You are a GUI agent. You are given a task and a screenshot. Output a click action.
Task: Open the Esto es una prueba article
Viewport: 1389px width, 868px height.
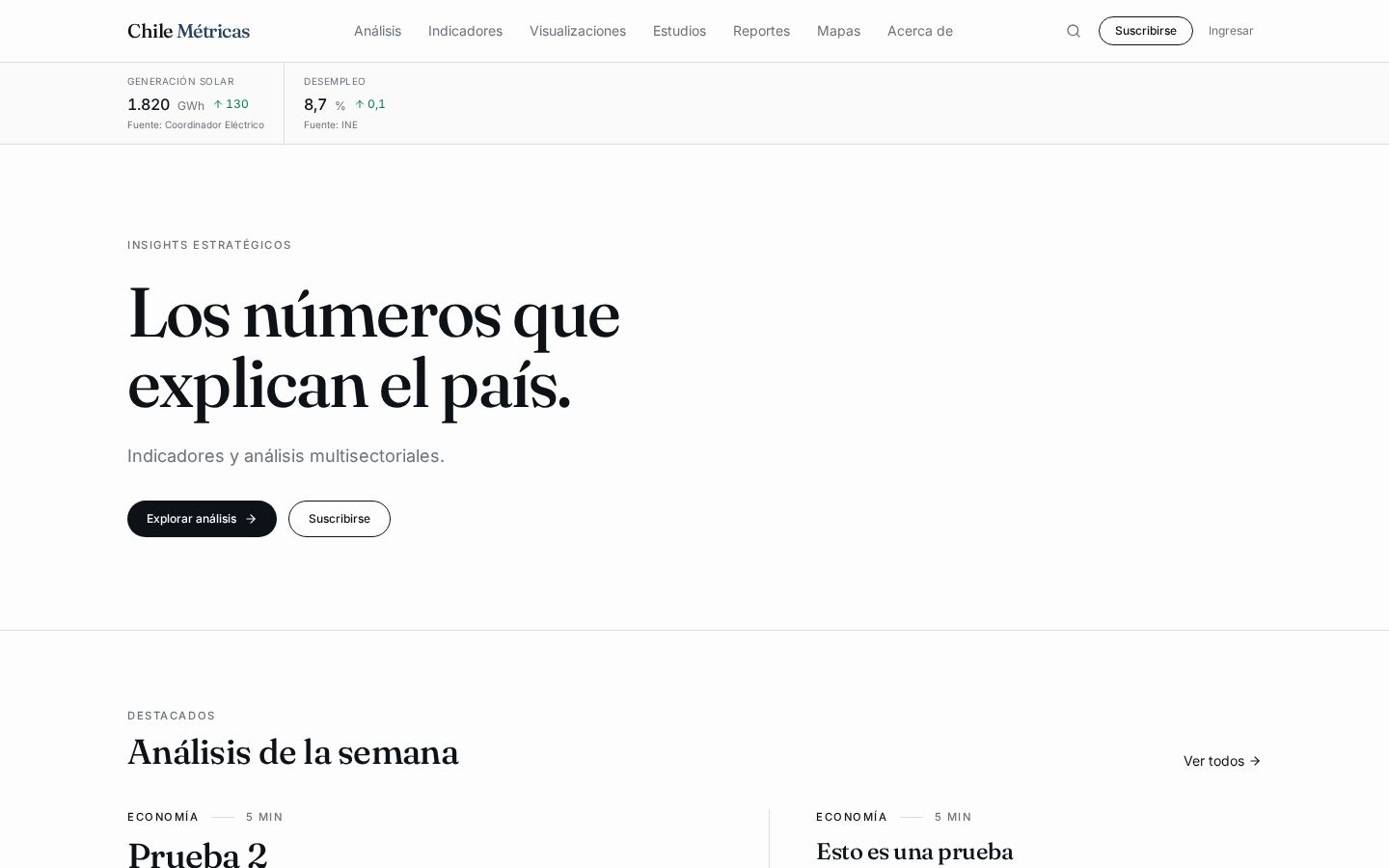914,852
